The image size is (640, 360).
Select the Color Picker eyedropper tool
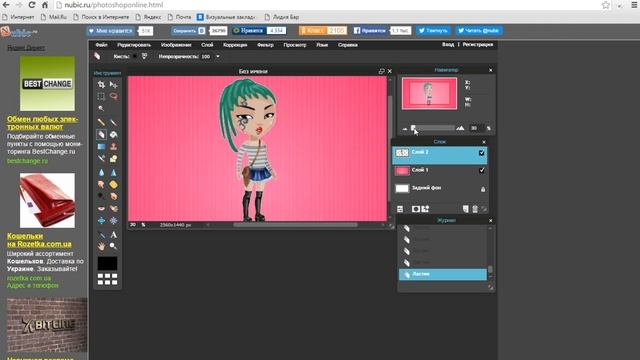coord(101,235)
